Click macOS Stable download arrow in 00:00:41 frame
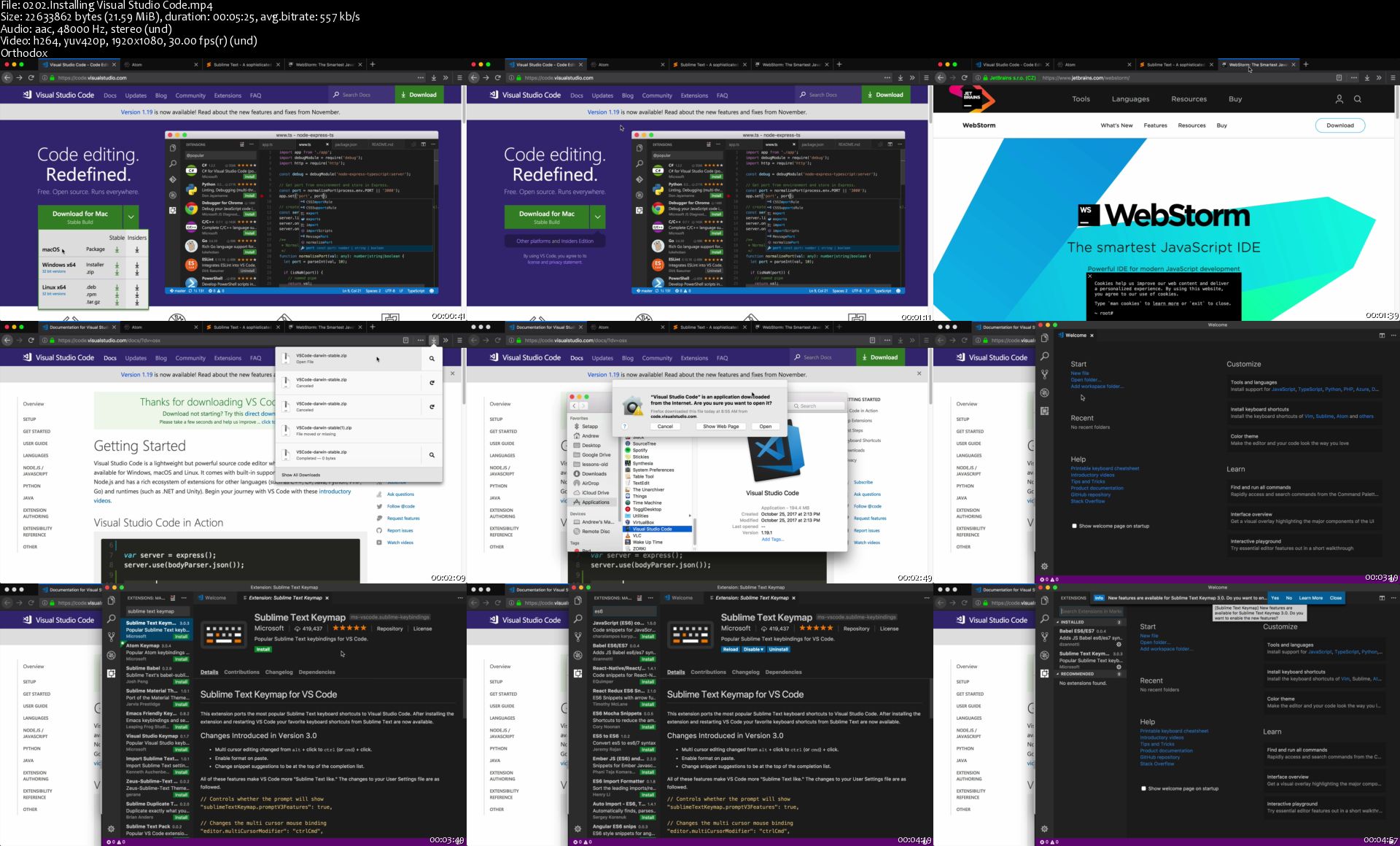This screenshot has width=1400, height=846. coord(117,249)
